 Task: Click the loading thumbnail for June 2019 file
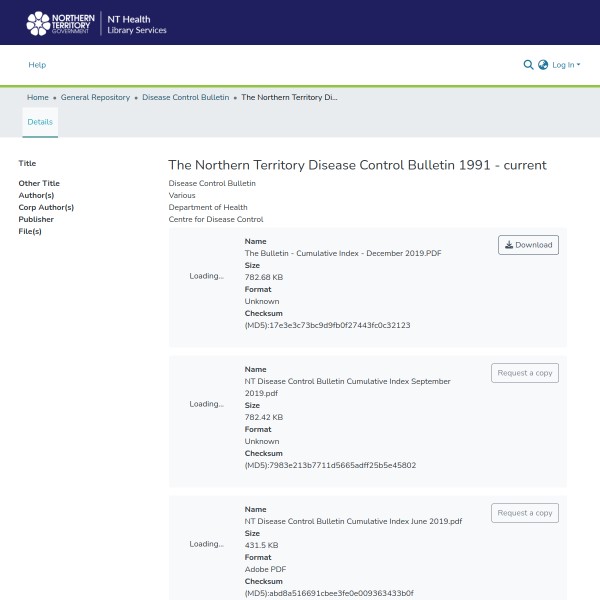[x=206, y=544]
